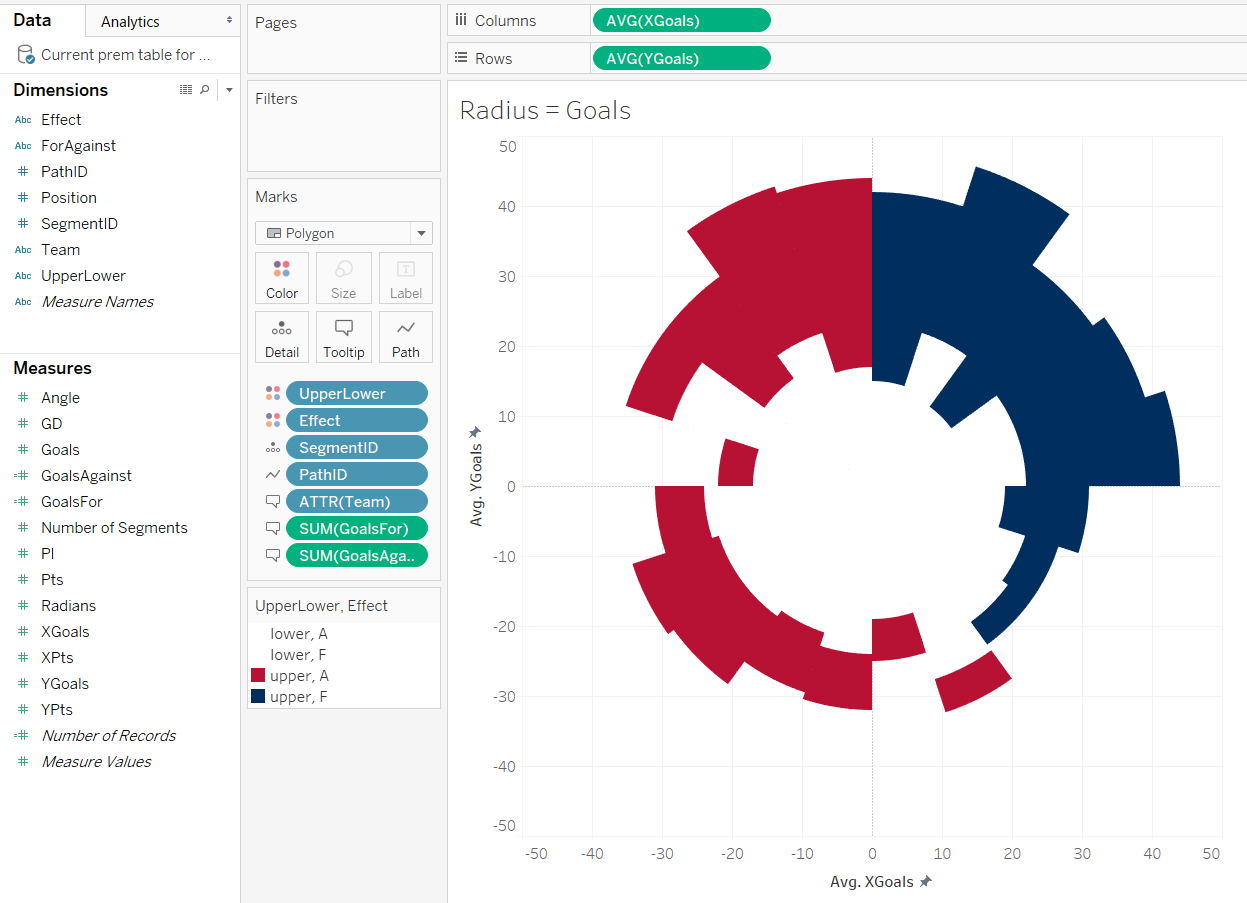Select the ATTR(Team) tooltip pill
Screen dimensions: 1247x903
pos(357,501)
